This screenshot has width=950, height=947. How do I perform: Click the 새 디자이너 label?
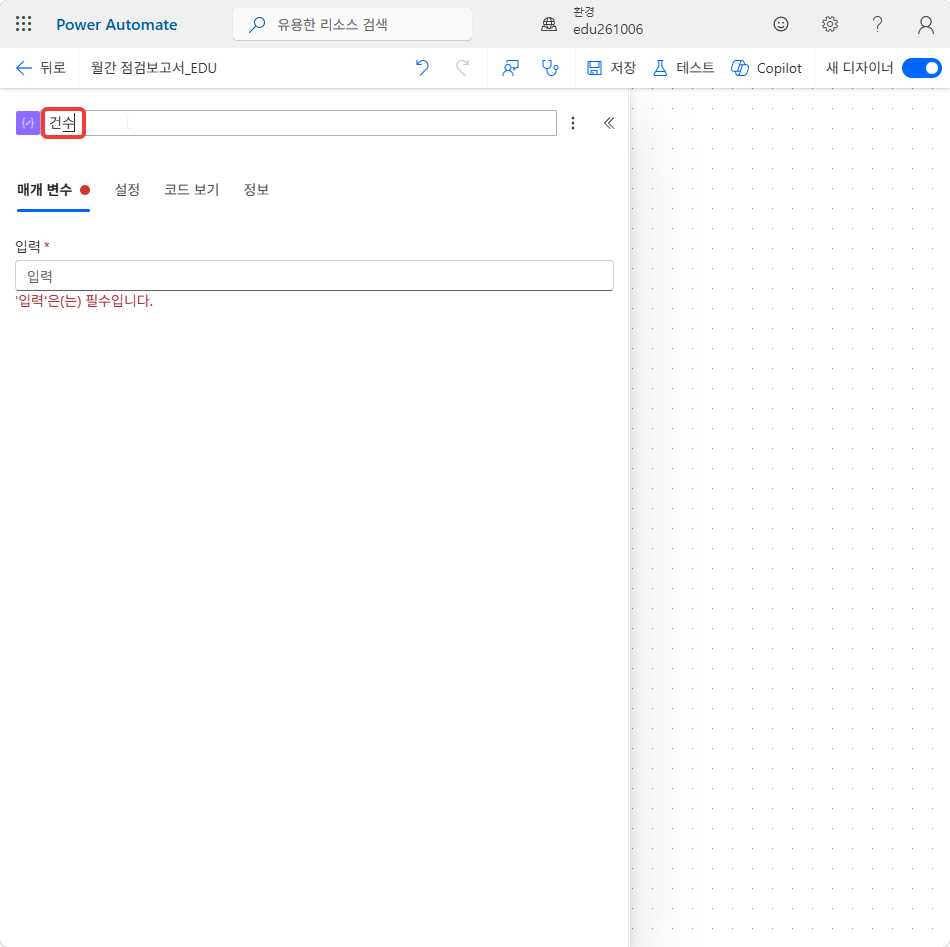pos(859,68)
